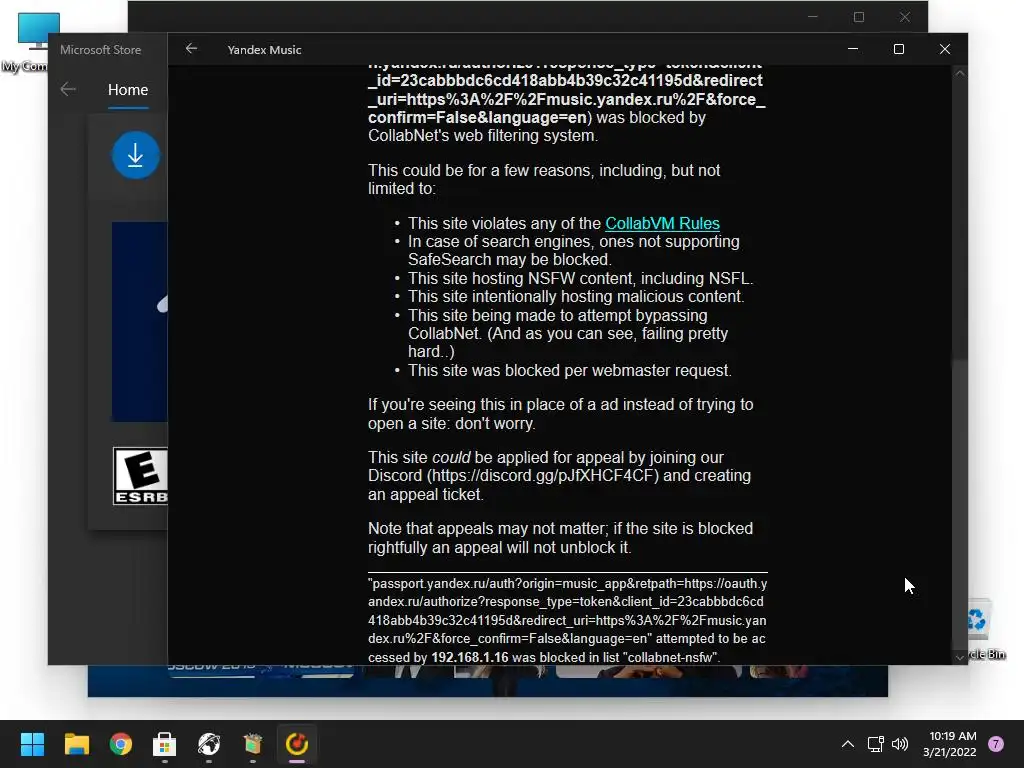Click the IP address 192.168.1.16
Screen dimensions: 1024x768
pyautogui.click(x=470, y=657)
